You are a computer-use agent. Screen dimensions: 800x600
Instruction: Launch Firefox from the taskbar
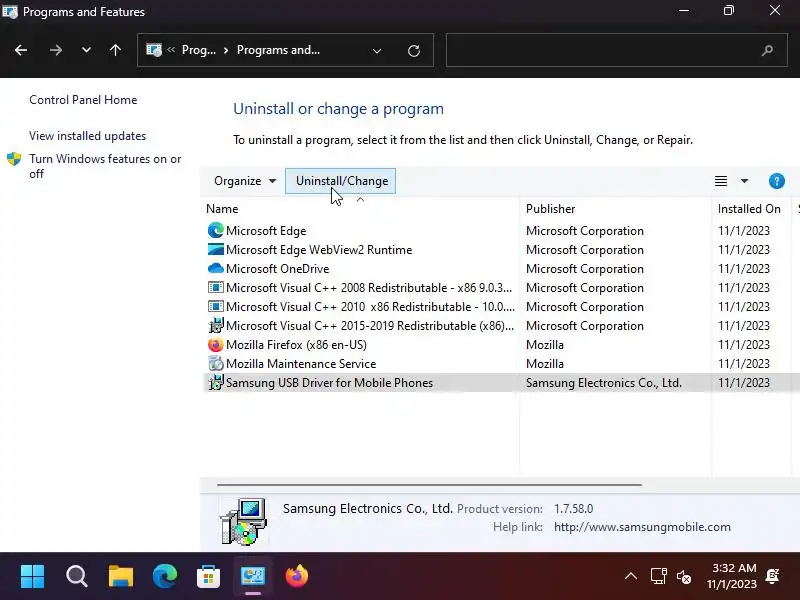[x=297, y=577]
